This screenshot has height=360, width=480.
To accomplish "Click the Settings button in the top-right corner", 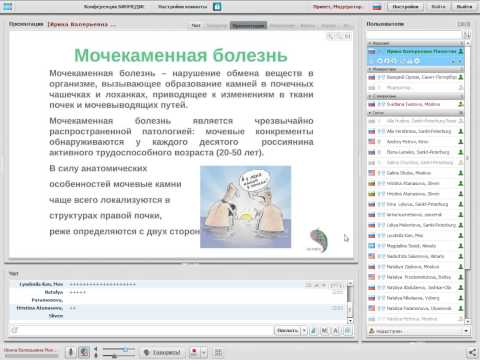I will point(405,6).
